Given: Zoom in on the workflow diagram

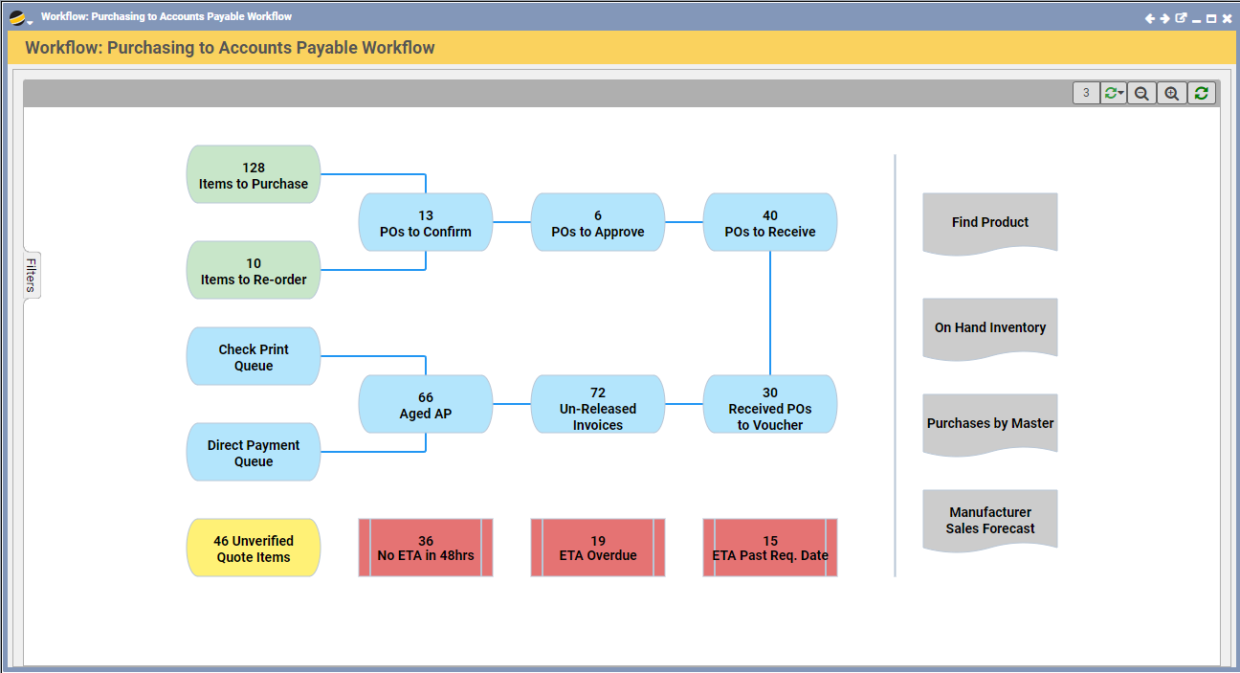Looking at the screenshot, I should coord(1170,92).
